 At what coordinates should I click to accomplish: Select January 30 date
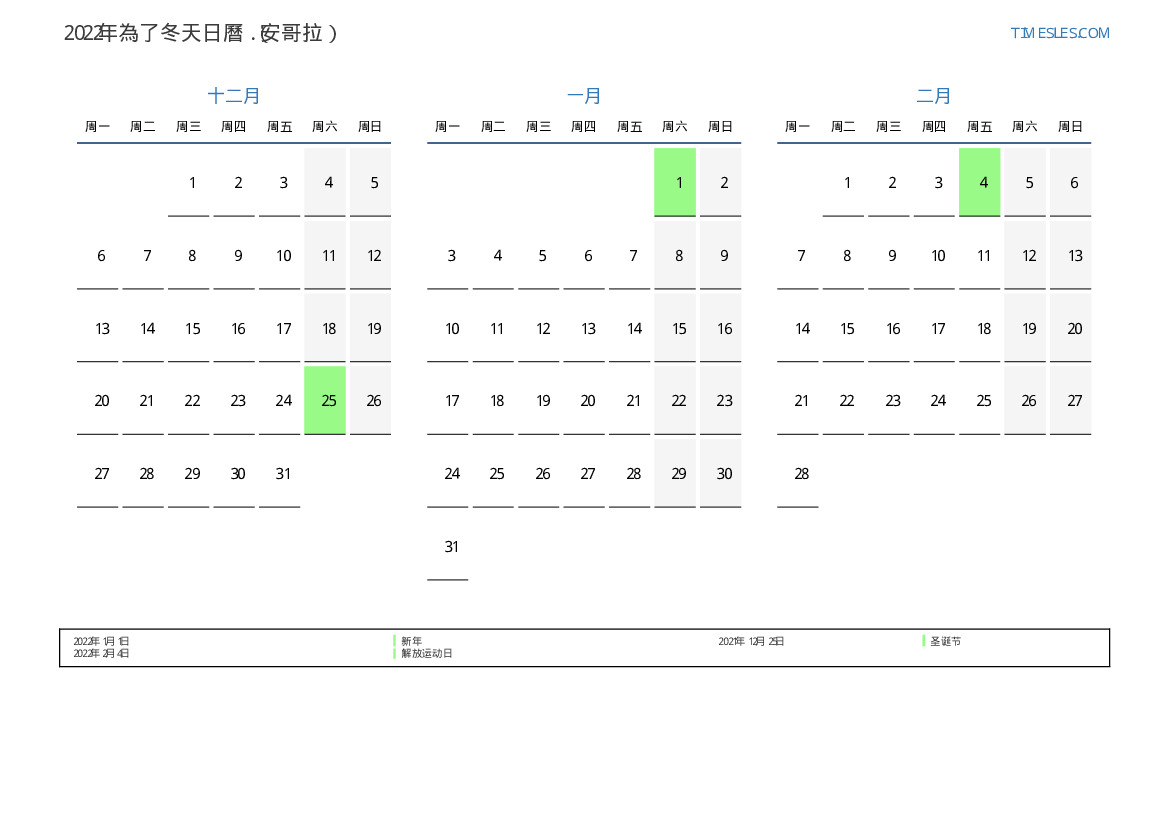tap(720, 474)
